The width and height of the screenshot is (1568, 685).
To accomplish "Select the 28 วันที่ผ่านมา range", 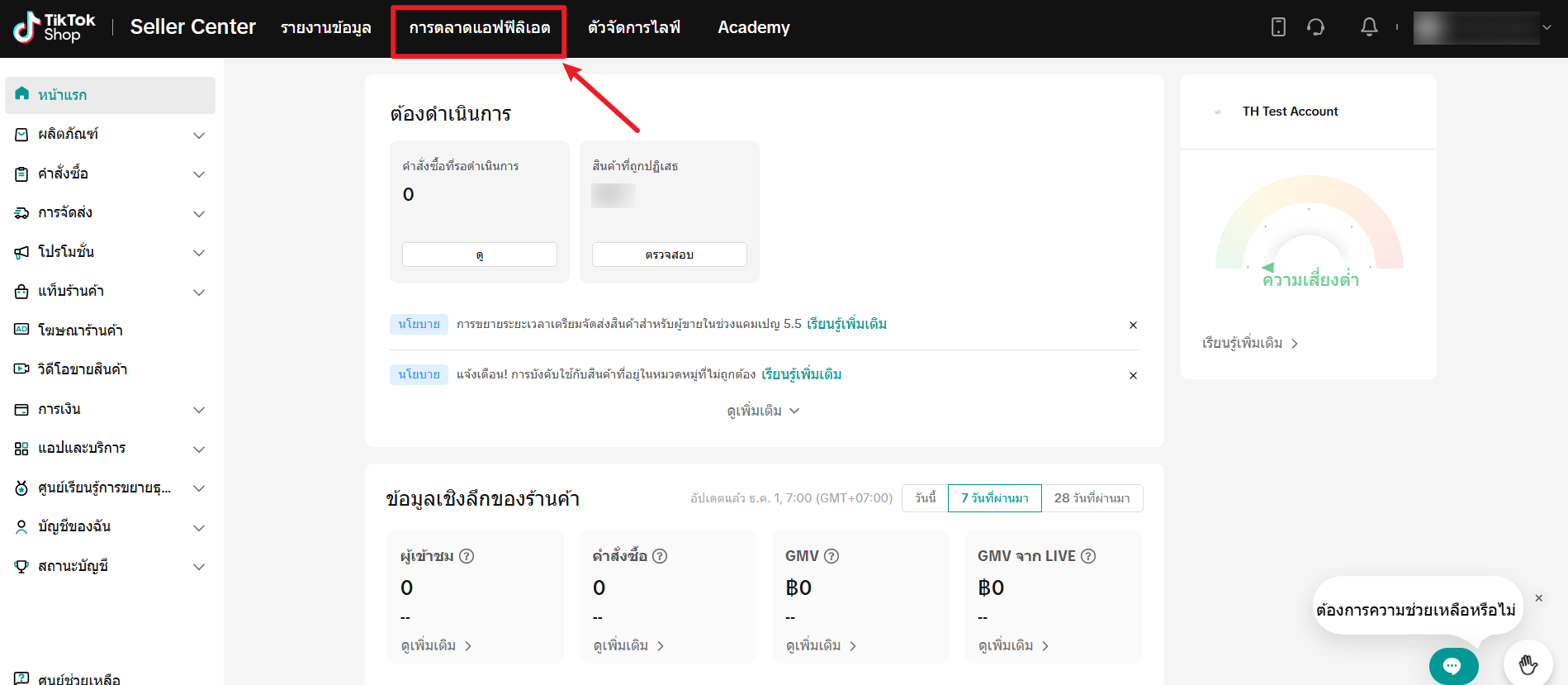I will pos(1092,498).
